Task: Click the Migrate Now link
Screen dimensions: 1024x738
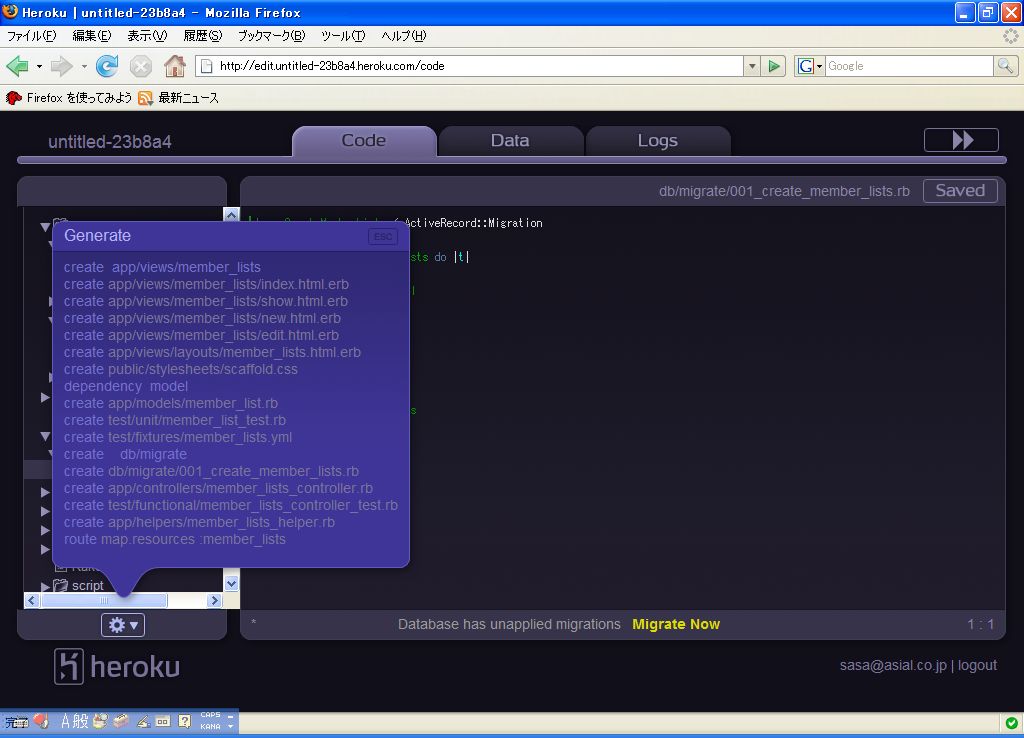Action: pos(676,624)
